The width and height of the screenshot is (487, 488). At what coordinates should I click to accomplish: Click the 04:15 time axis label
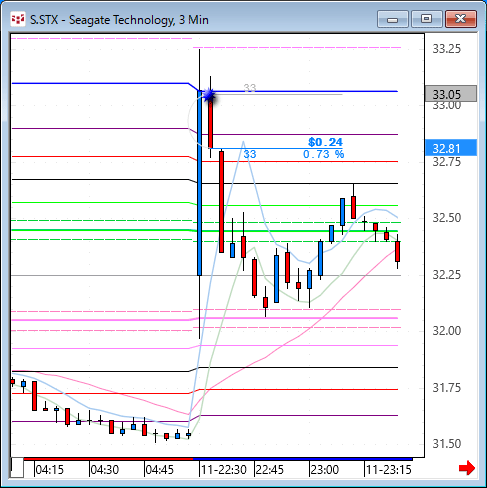point(49,470)
